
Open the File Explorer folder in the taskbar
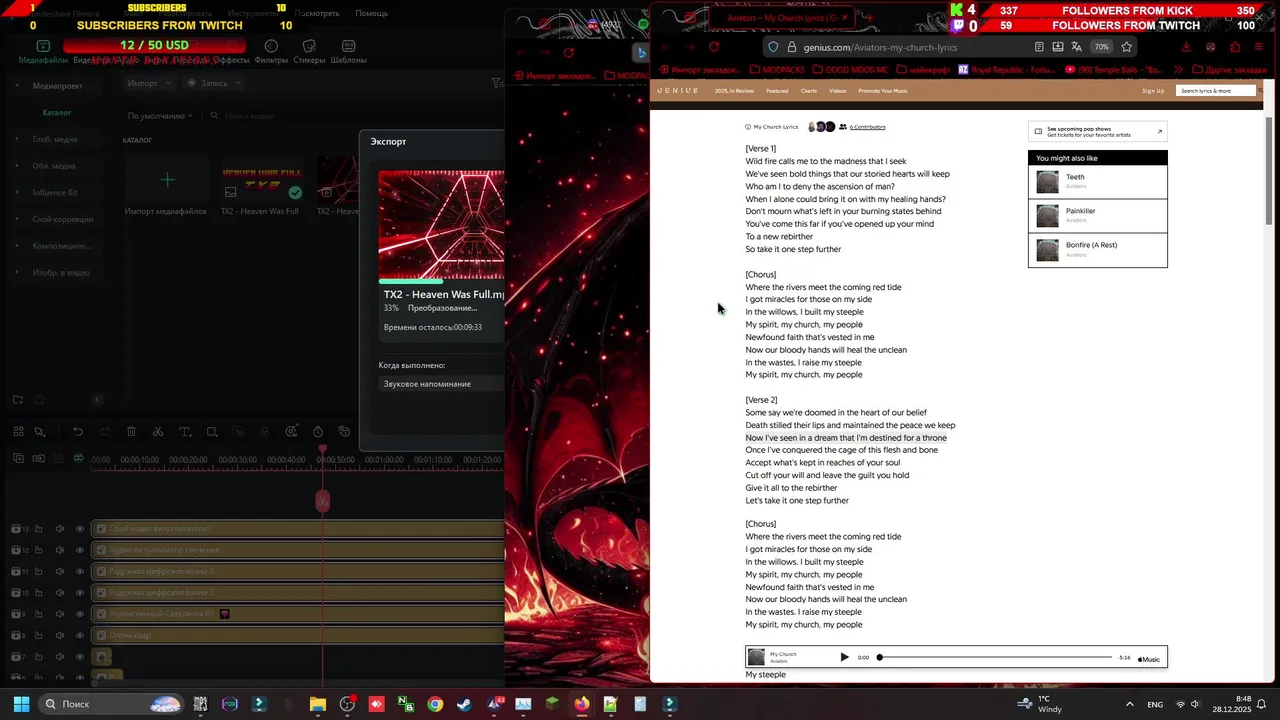(x=318, y=704)
